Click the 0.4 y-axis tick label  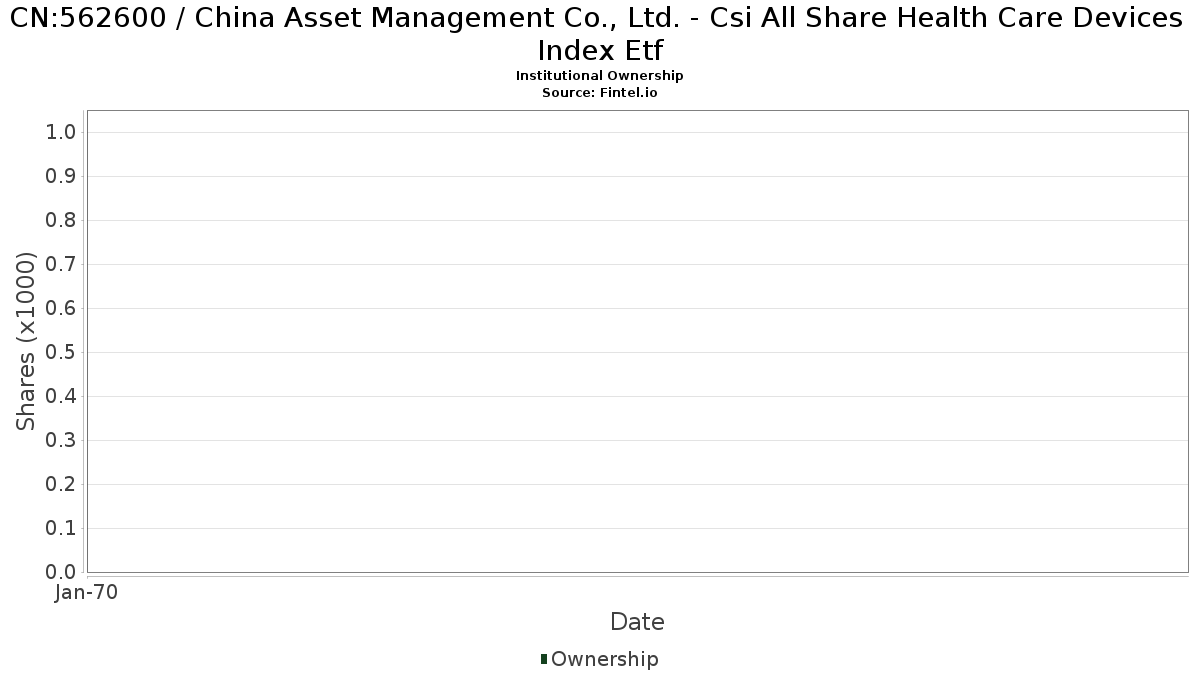(62, 397)
